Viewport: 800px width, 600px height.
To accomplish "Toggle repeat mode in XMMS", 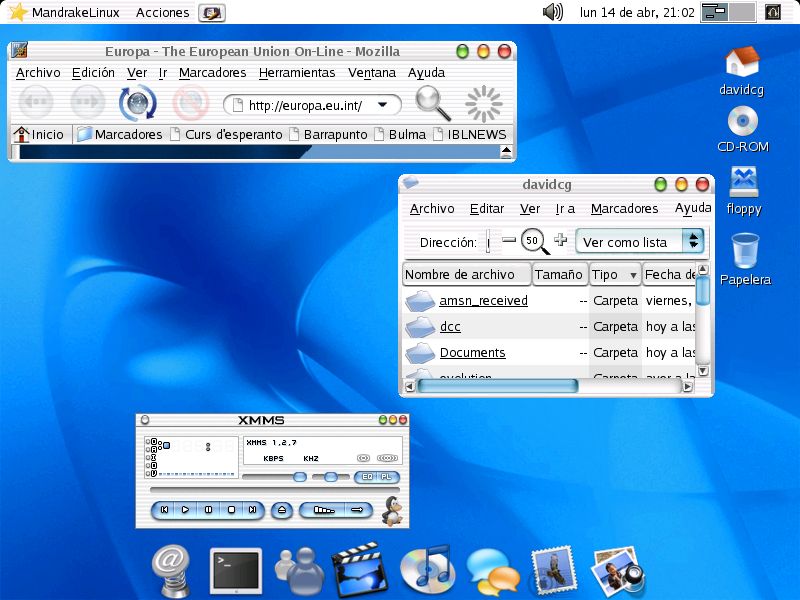I will [358, 510].
